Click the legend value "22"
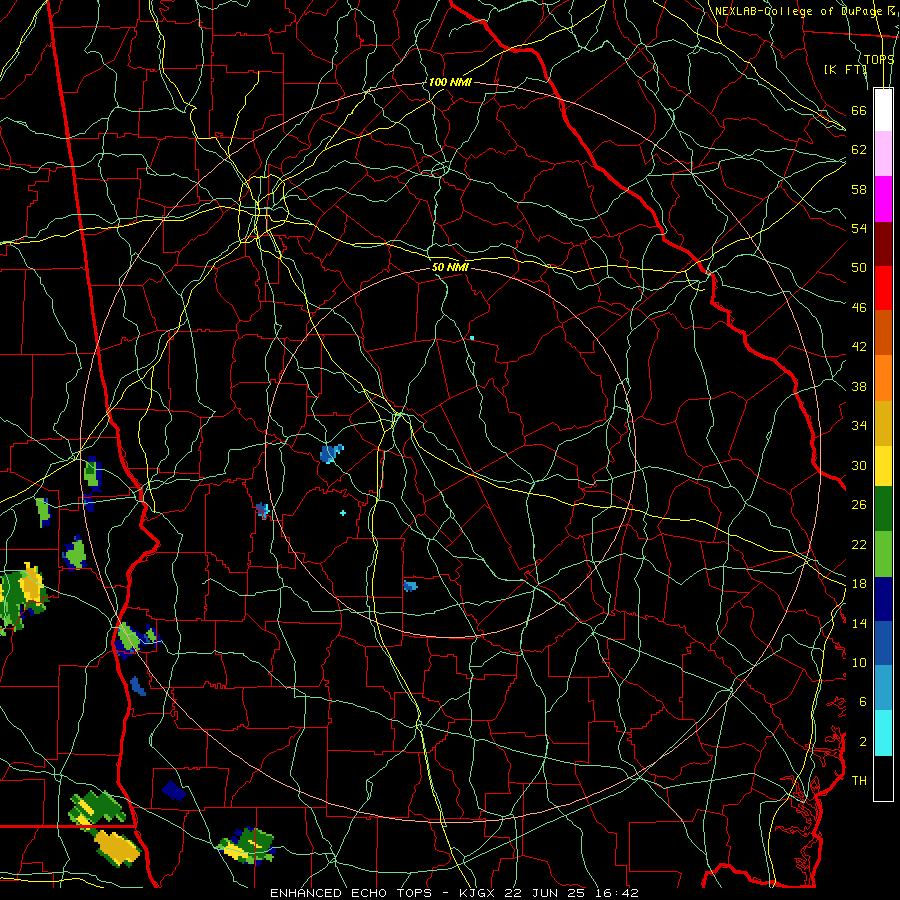 pos(859,544)
